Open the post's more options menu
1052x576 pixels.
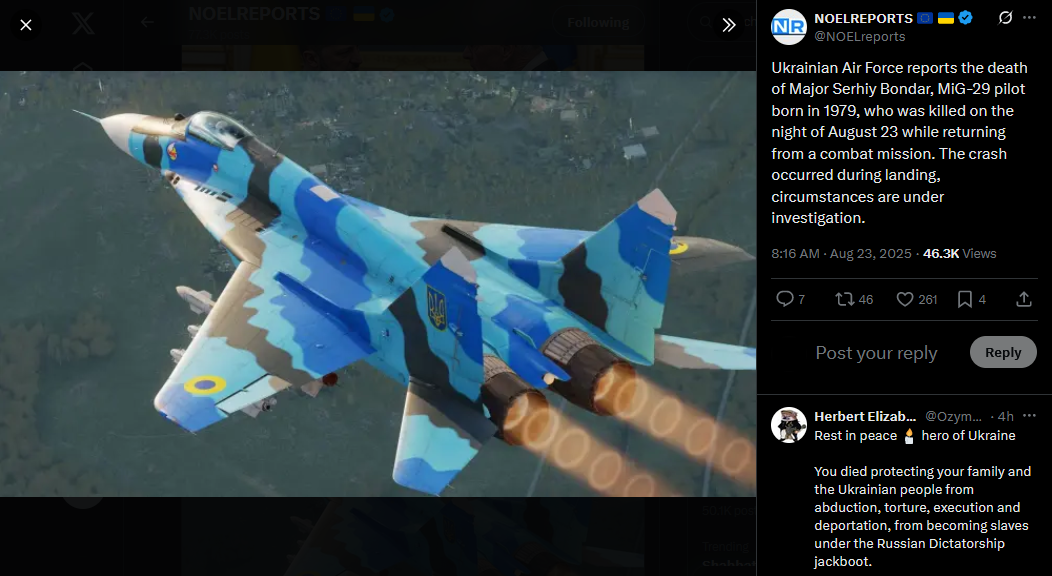click(x=1030, y=17)
